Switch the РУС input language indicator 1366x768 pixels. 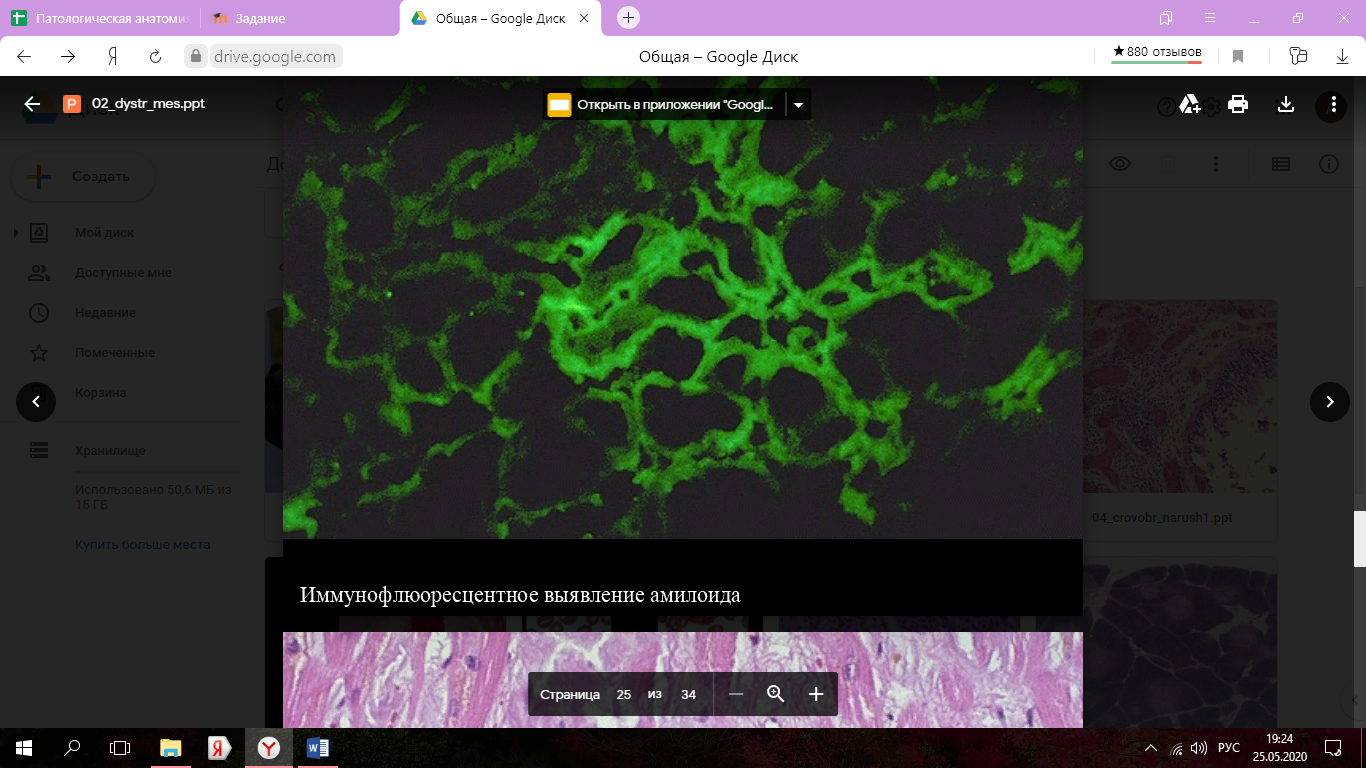pos(1229,748)
